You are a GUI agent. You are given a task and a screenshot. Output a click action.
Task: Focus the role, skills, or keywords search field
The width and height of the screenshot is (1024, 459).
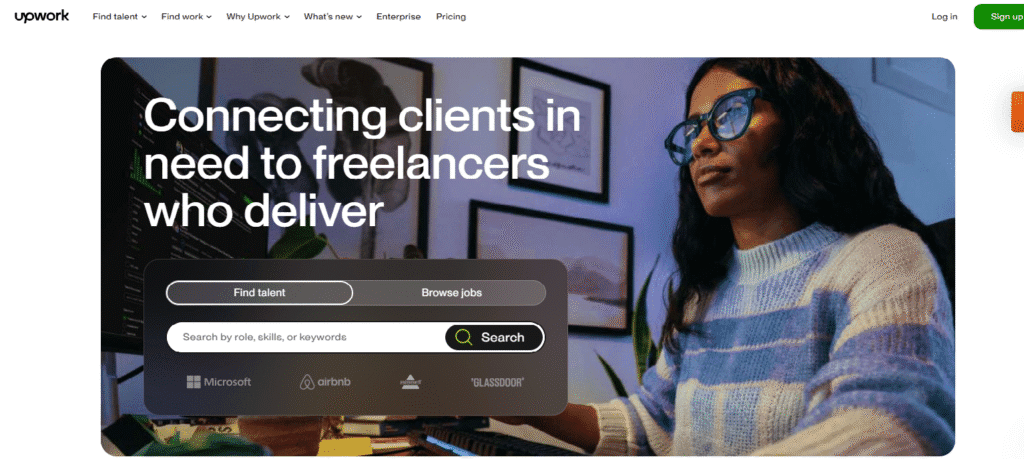click(x=306, y=338)
